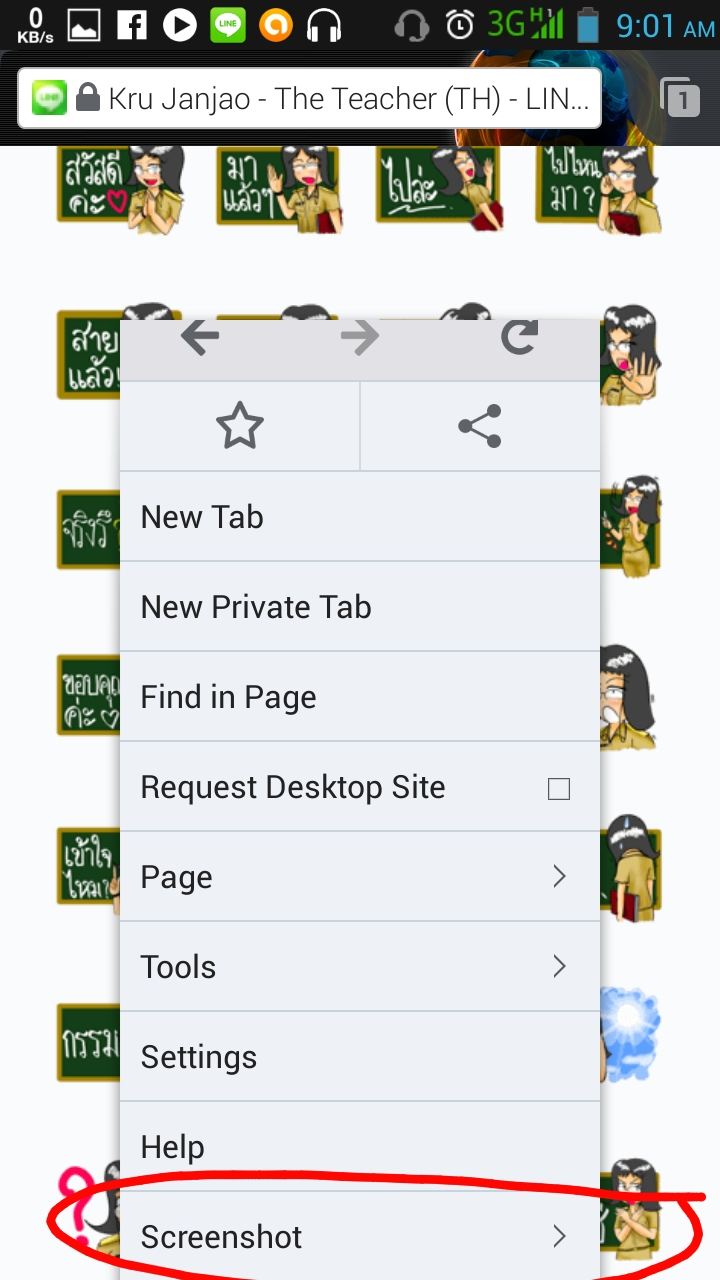The height and width of the screenshot is (1280, 720).
Task: Tap the back arrow in the menu
Action: pos(200,339)
